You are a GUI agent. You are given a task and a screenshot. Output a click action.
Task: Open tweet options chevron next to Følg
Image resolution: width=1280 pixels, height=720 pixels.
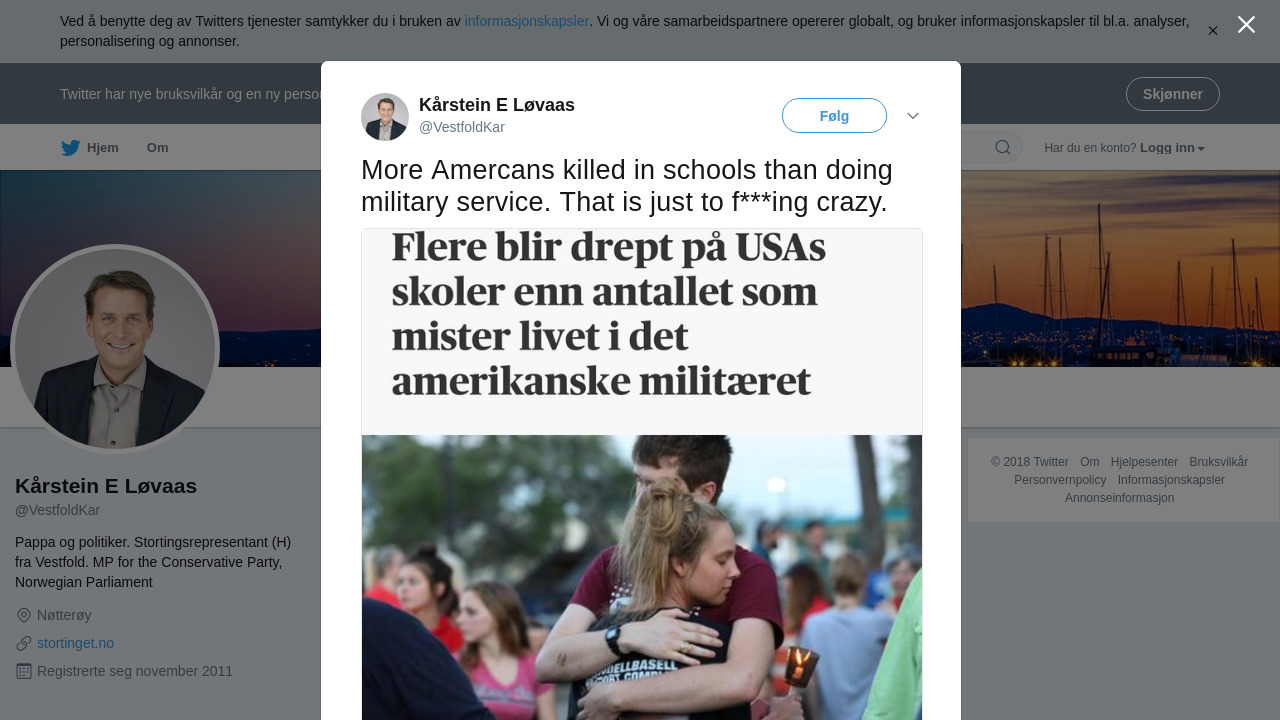[x=913, y=116]
